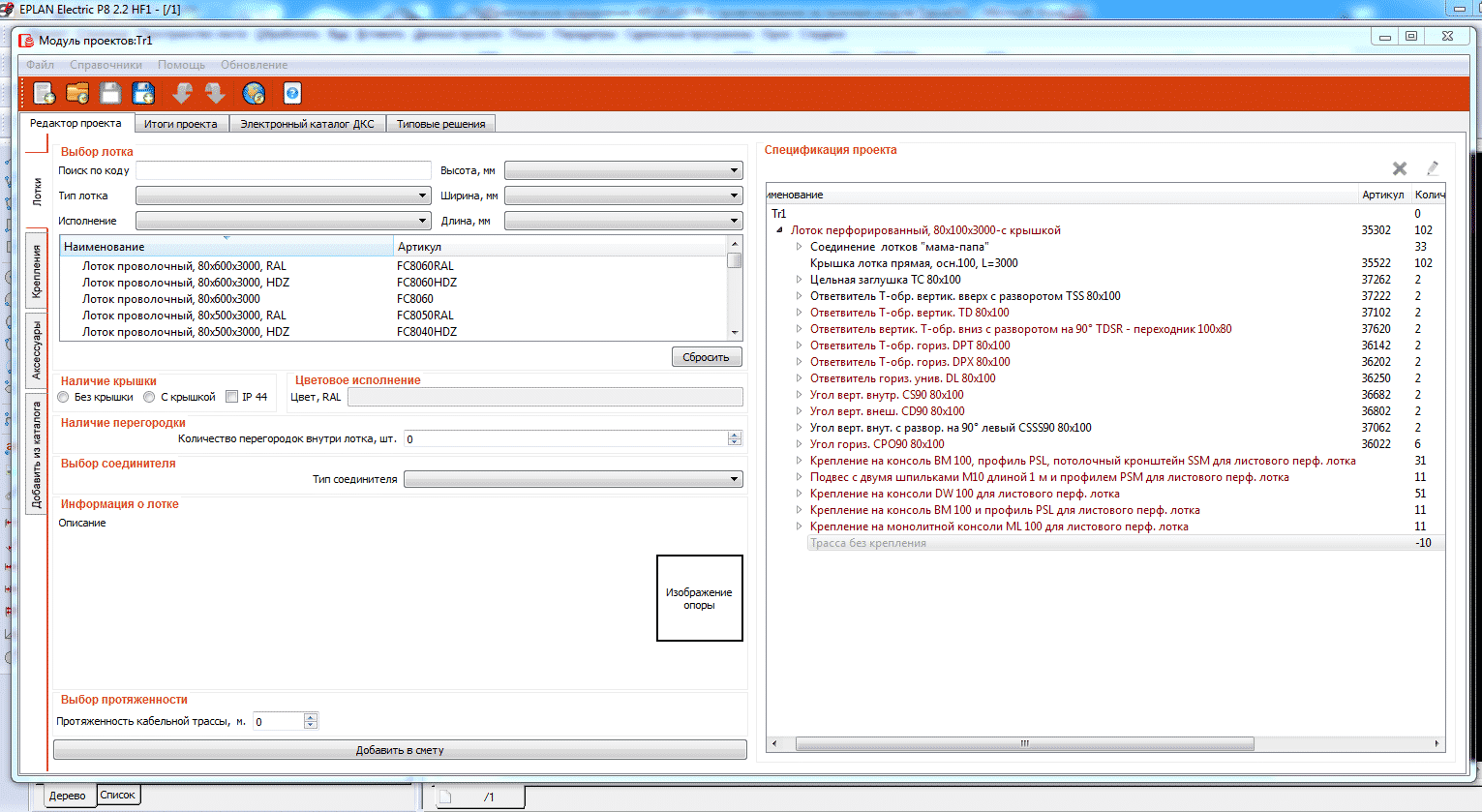The width and height of the screenshot is (1482, 812).
Task: Open the 'Справочники' menu
Action: click(106, 65)
